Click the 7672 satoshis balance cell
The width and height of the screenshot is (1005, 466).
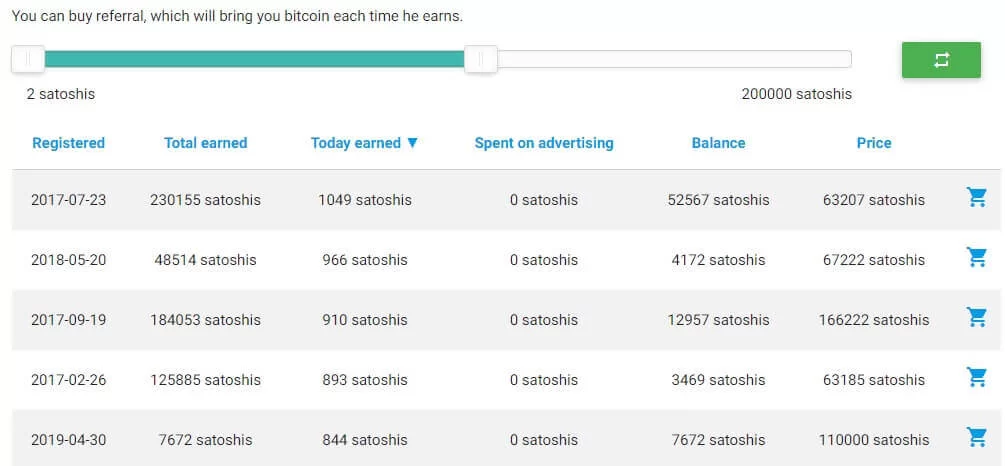coord(718,440)
